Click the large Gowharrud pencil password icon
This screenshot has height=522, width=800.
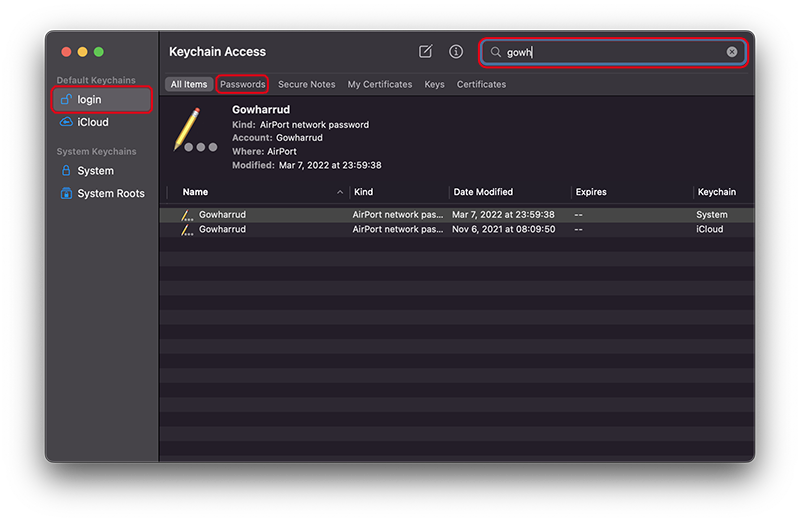pyautogui.click(x=195, y=130)
